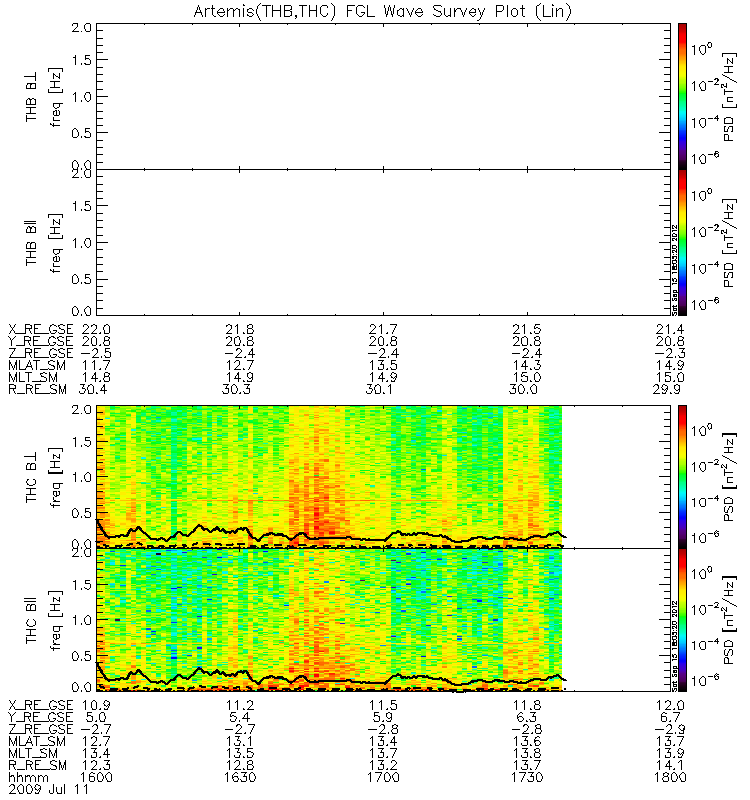Click the THB Z_RE_GSE value '-2.5'
The image size is (750, 800).
coord(96,353)
